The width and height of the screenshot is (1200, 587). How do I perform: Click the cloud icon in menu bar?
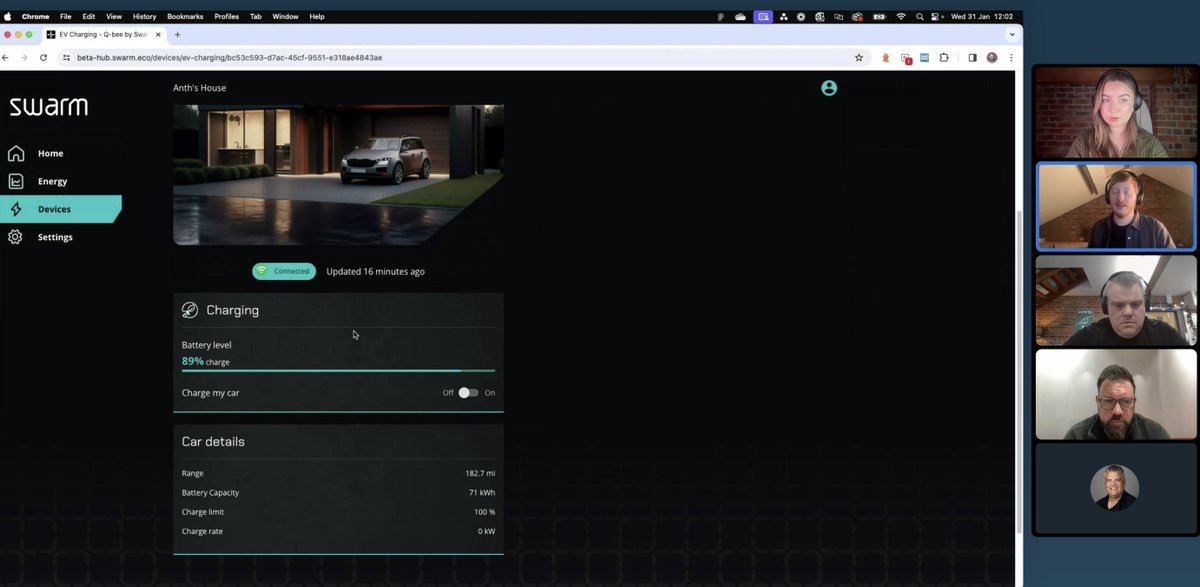click(x=741, y=17)
